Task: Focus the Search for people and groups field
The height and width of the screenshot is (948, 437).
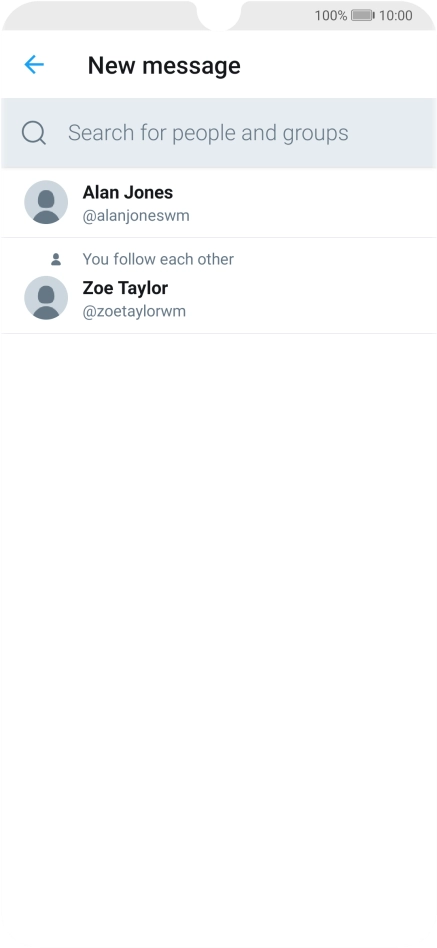Action: [219, 133]
